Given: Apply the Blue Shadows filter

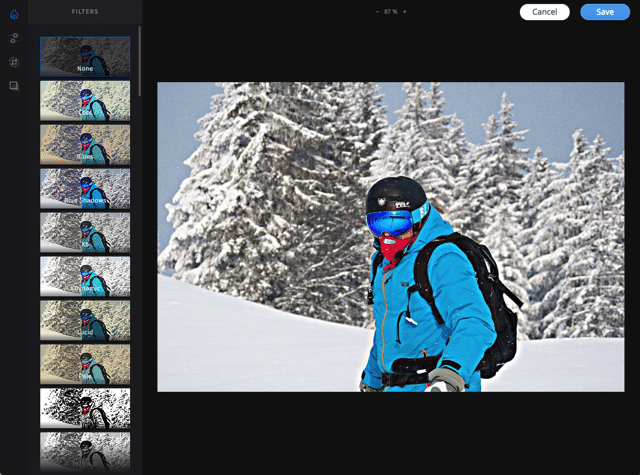Looking at the screenshot, I should [x=85, y=188].
